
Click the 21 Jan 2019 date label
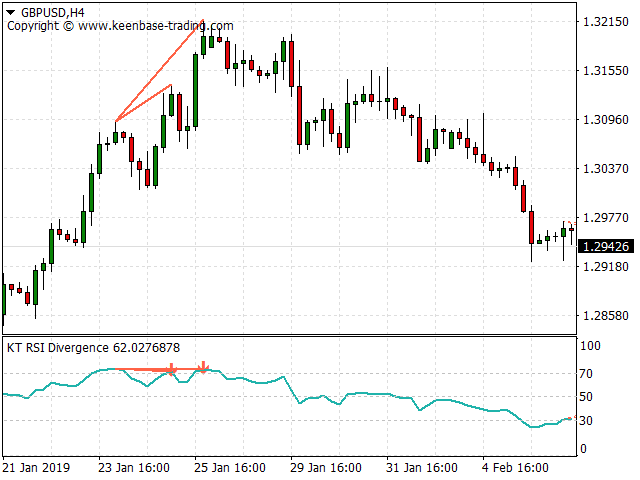pos(36,467)
